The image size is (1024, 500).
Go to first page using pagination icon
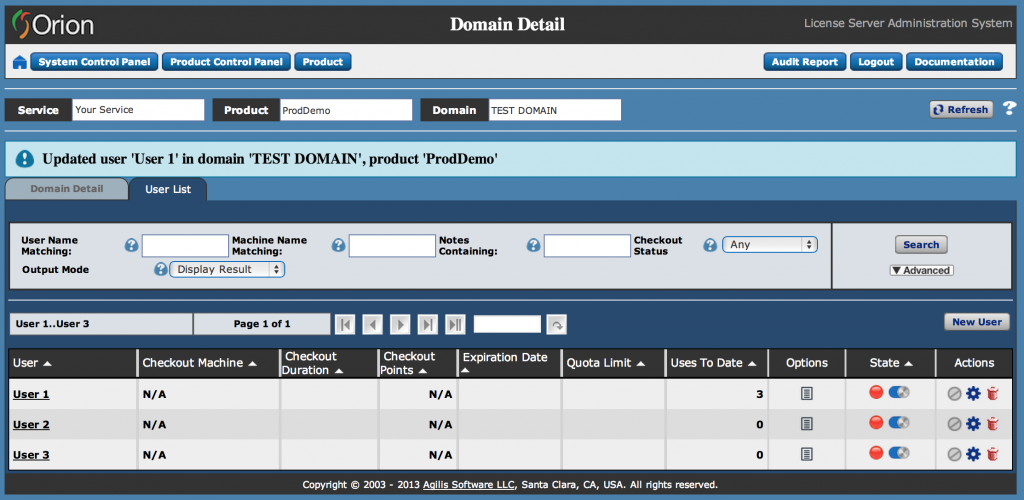[345, 324]
